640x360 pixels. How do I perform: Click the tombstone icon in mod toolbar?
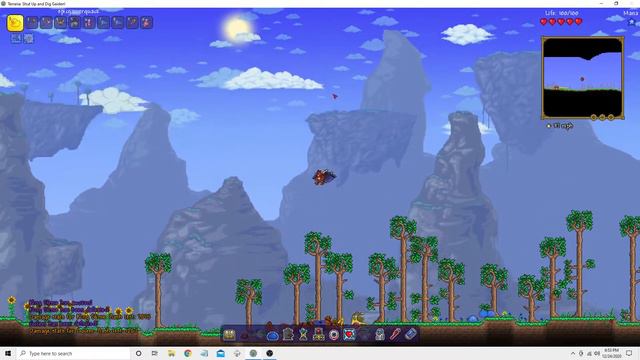tap(288, 335)
